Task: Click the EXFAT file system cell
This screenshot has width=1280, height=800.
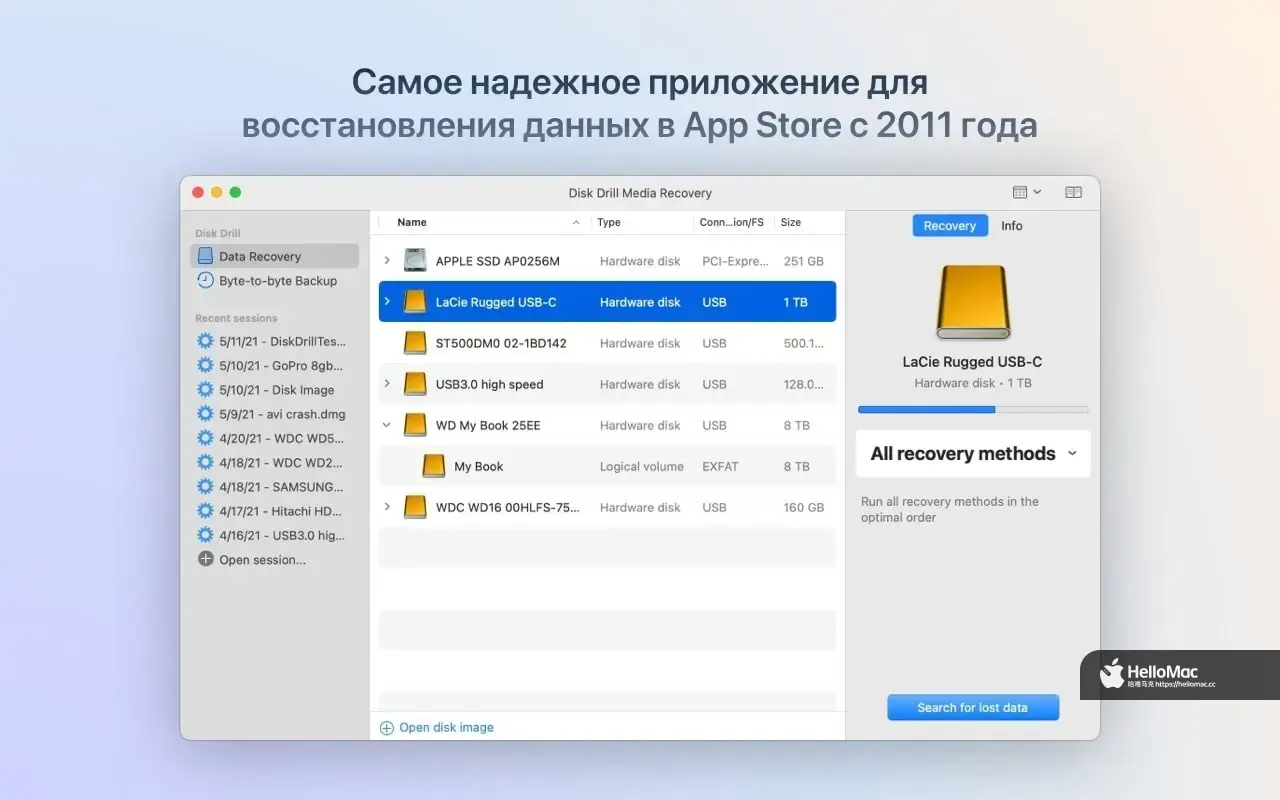Action: point(720,466)
